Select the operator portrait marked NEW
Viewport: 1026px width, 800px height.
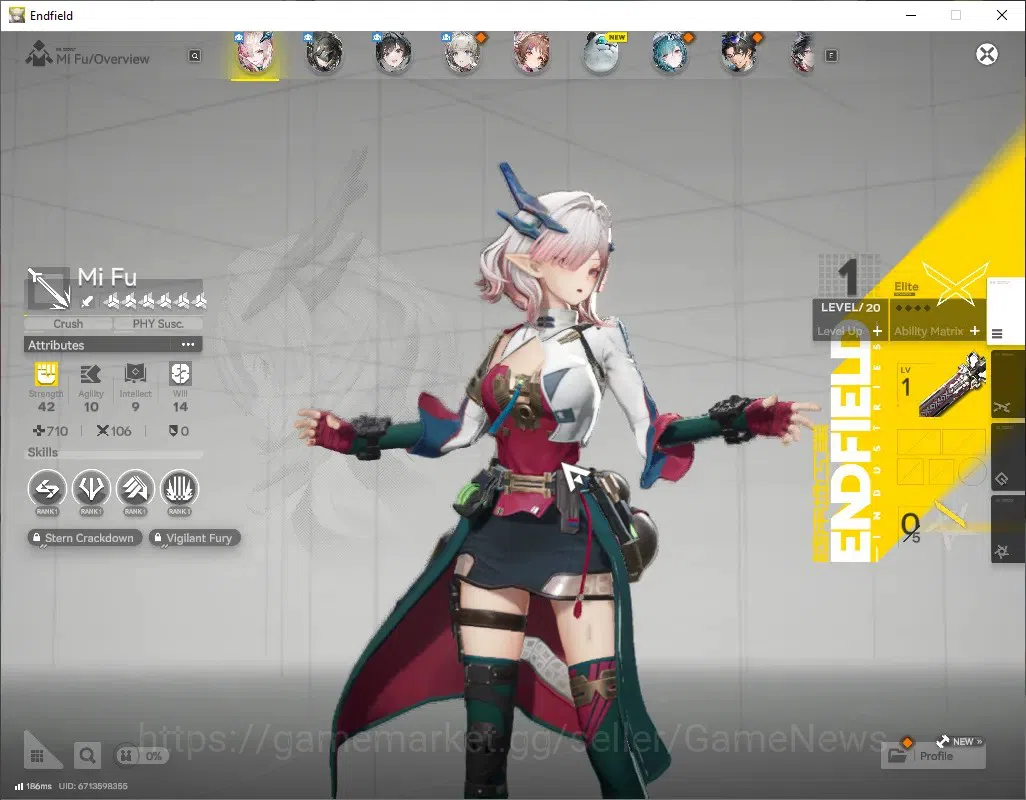pyautogui.click(x=601, y=54)
